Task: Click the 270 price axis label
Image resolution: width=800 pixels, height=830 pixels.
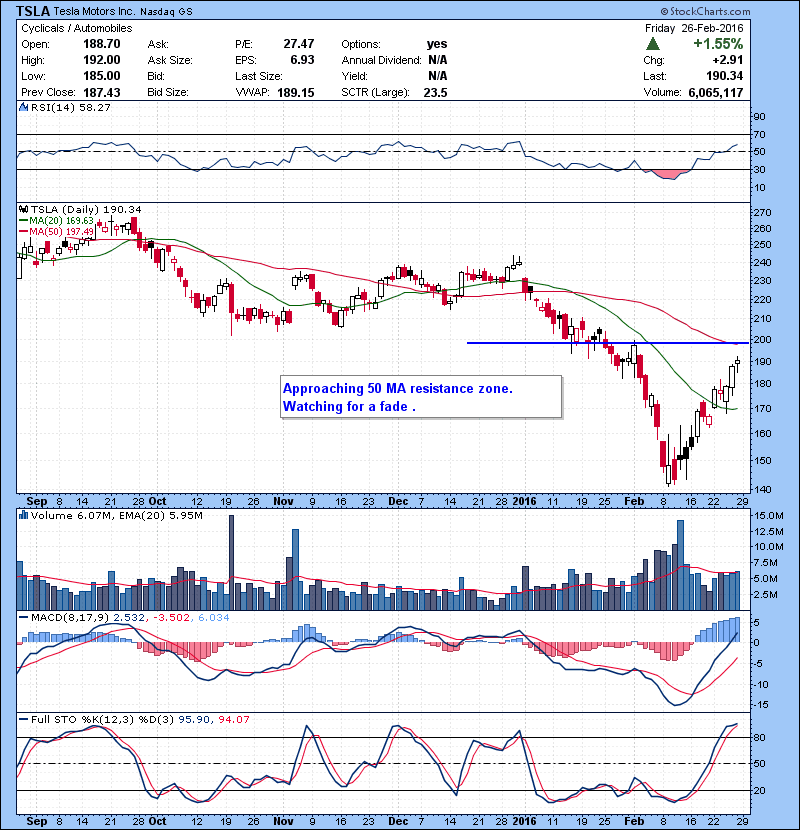Action: pyautogui.click(x=762, y=213)
